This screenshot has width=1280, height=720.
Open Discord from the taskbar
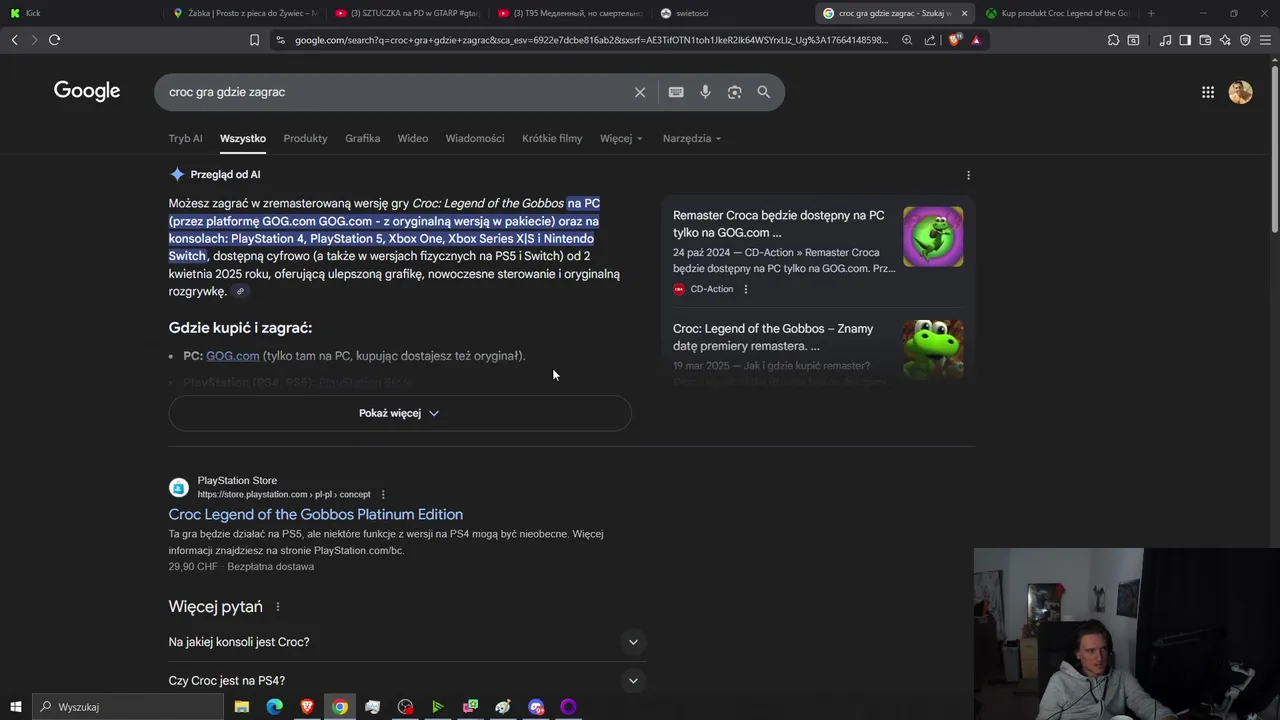click(536, 707)
